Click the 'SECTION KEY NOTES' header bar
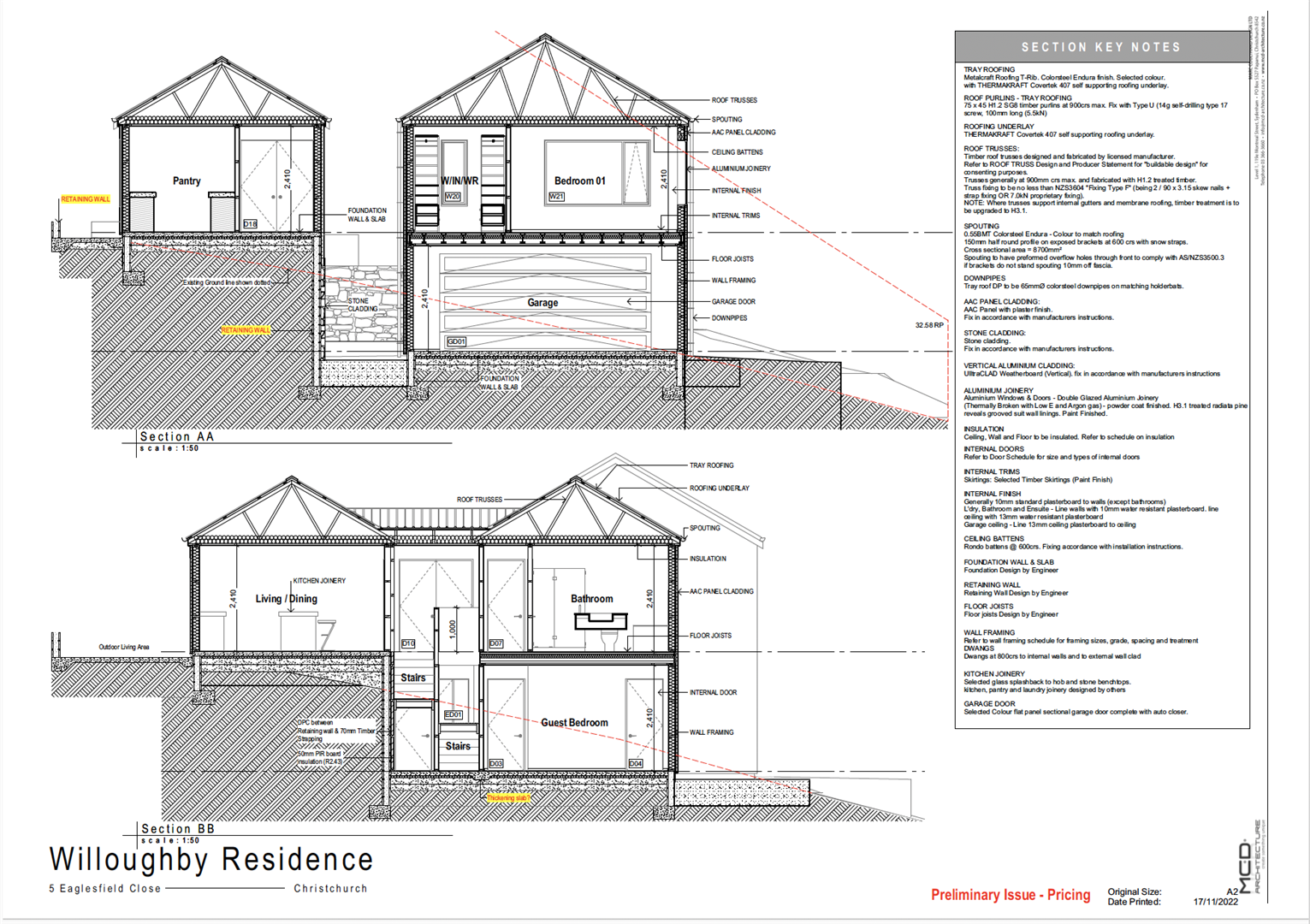Image resolution: width=1310 pixels, height=924 pixels. point(1102,47)
